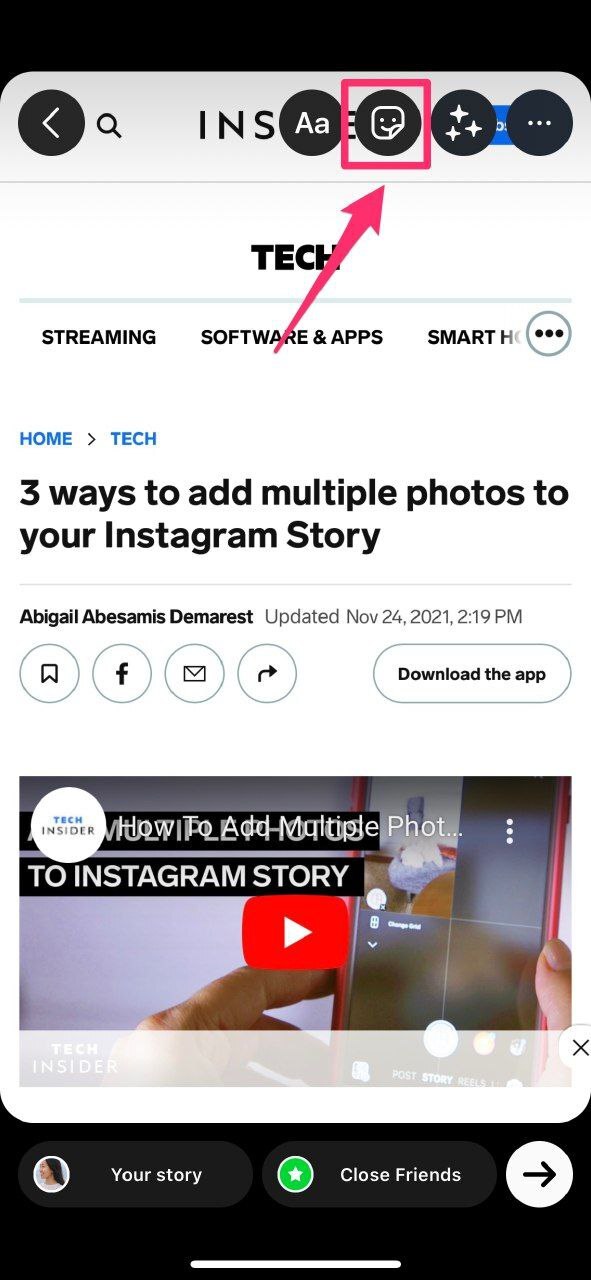The height and width of the screenshot is (1280, 591).
Task: Open the sparkle effects icon
Action: coord(464,123)
